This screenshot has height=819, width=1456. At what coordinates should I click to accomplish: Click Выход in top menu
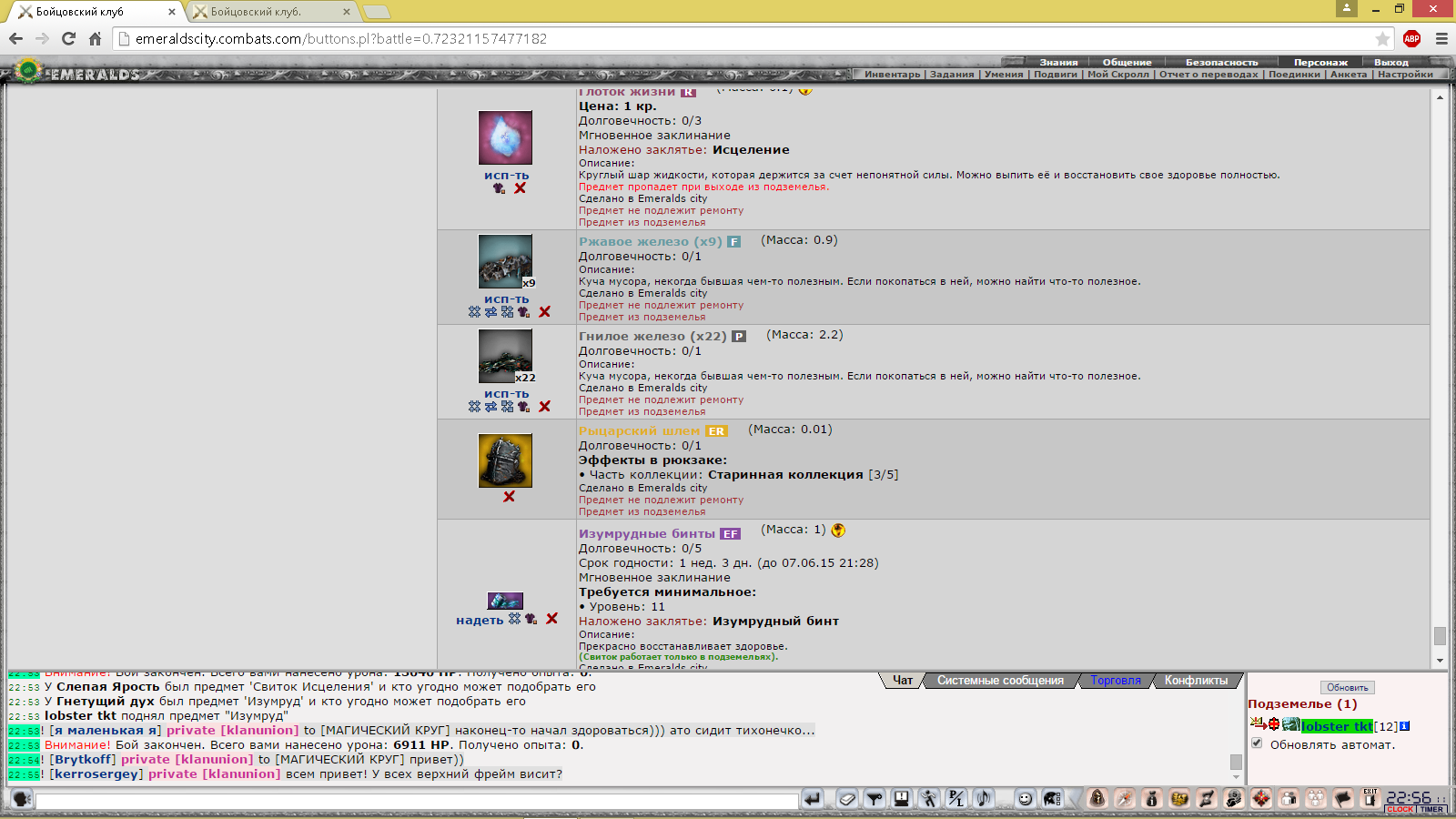[x=1390, y=63]
